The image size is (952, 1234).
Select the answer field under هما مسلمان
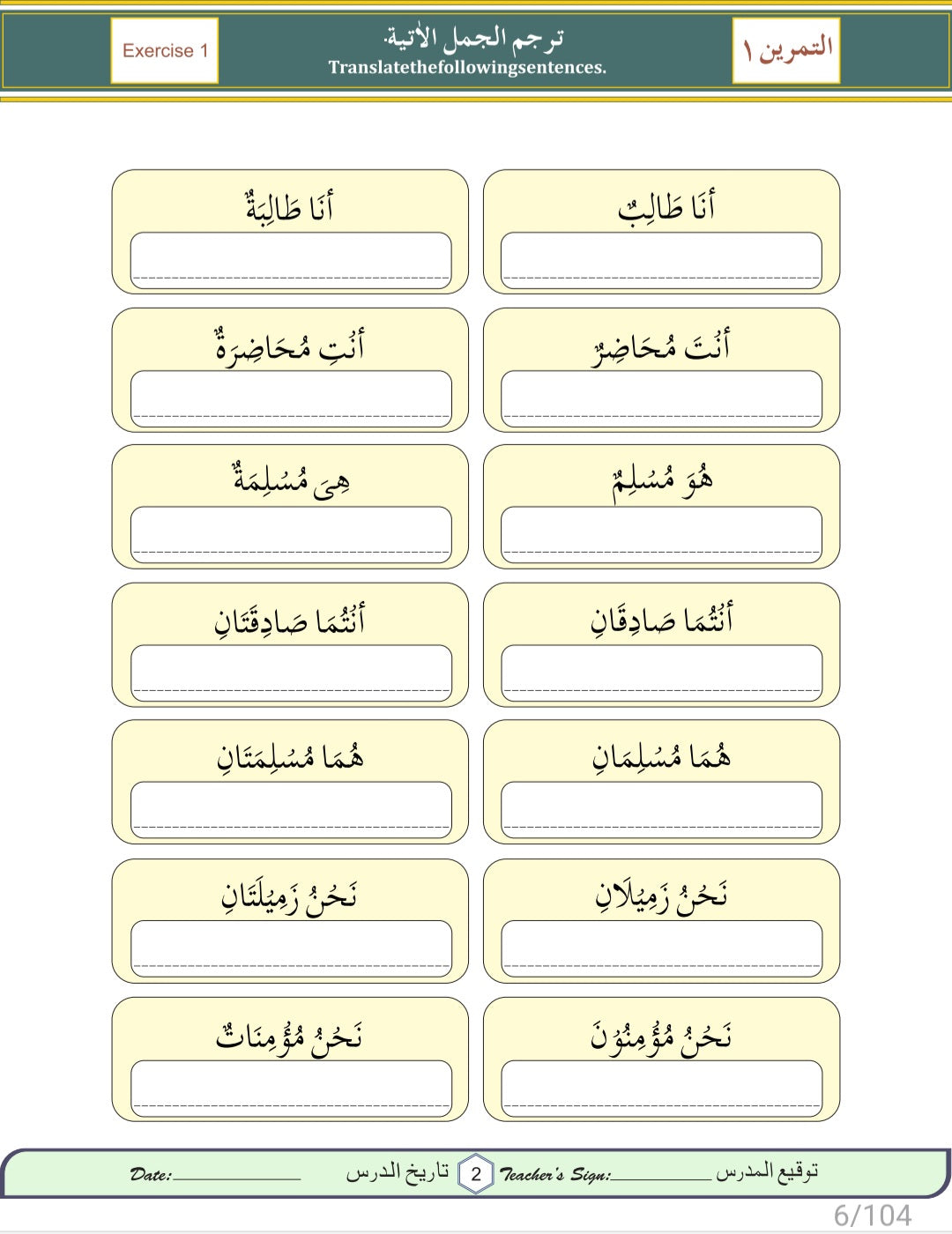(x=661, y=810)
